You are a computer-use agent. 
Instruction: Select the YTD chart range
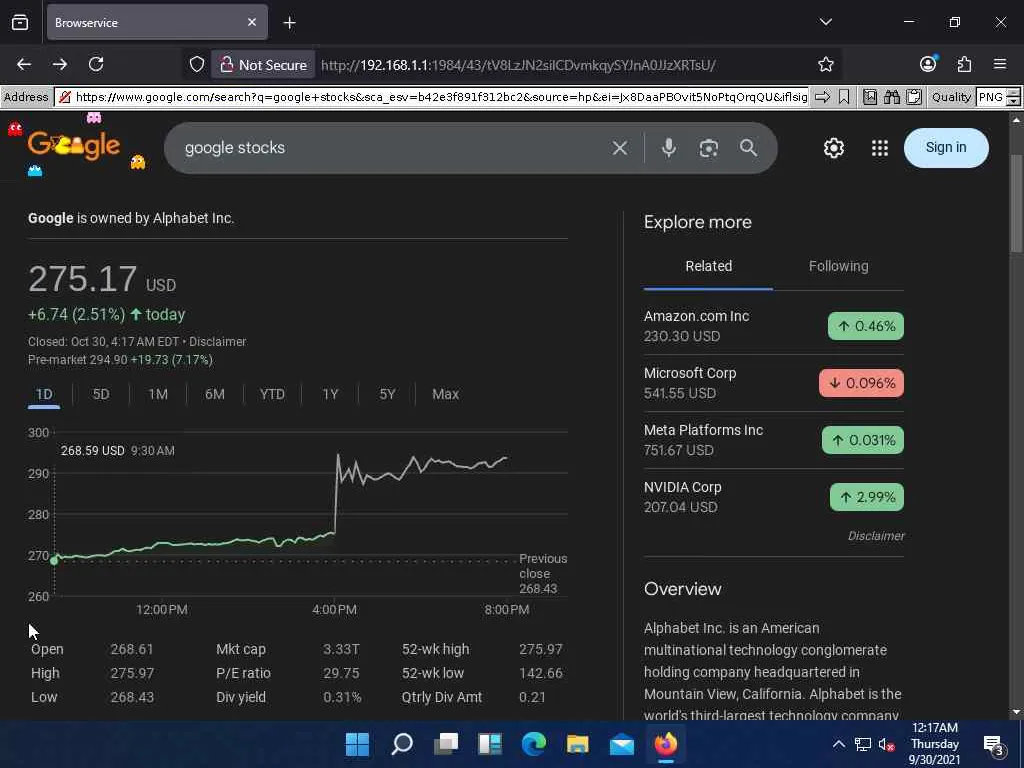(x=272, y=394)
